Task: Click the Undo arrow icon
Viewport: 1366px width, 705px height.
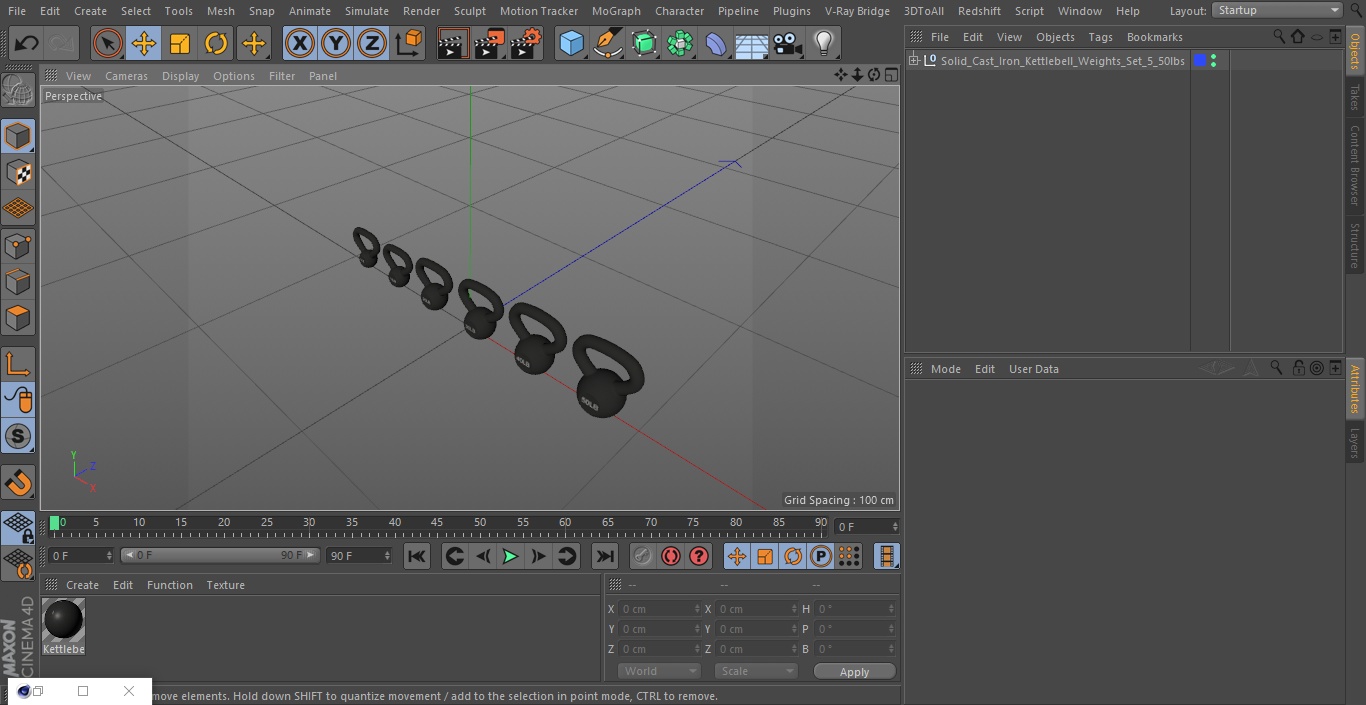Action: pos(27,43)
